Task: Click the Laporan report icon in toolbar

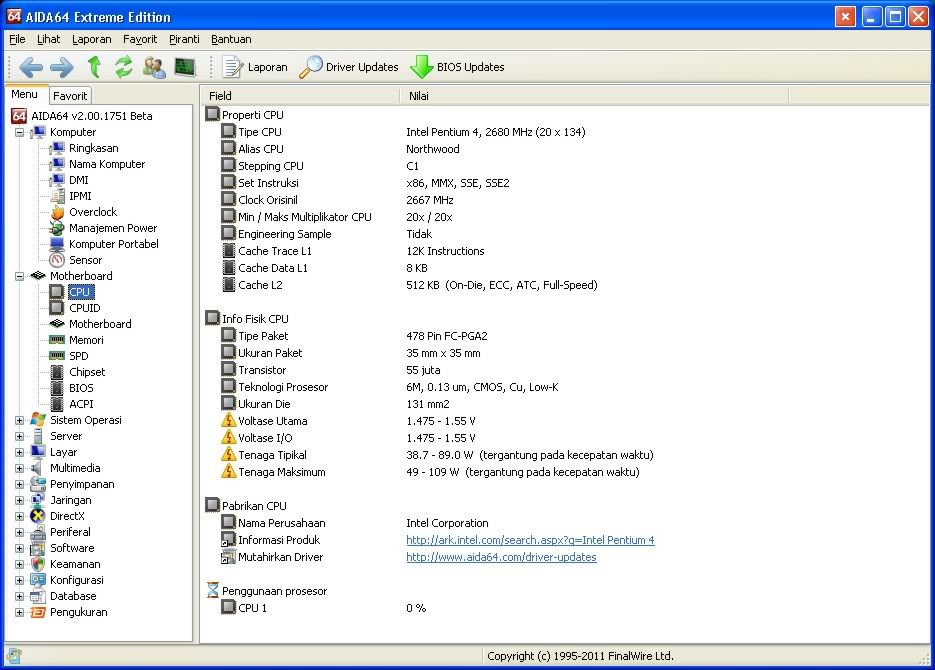Action: [x=233, y=67]
